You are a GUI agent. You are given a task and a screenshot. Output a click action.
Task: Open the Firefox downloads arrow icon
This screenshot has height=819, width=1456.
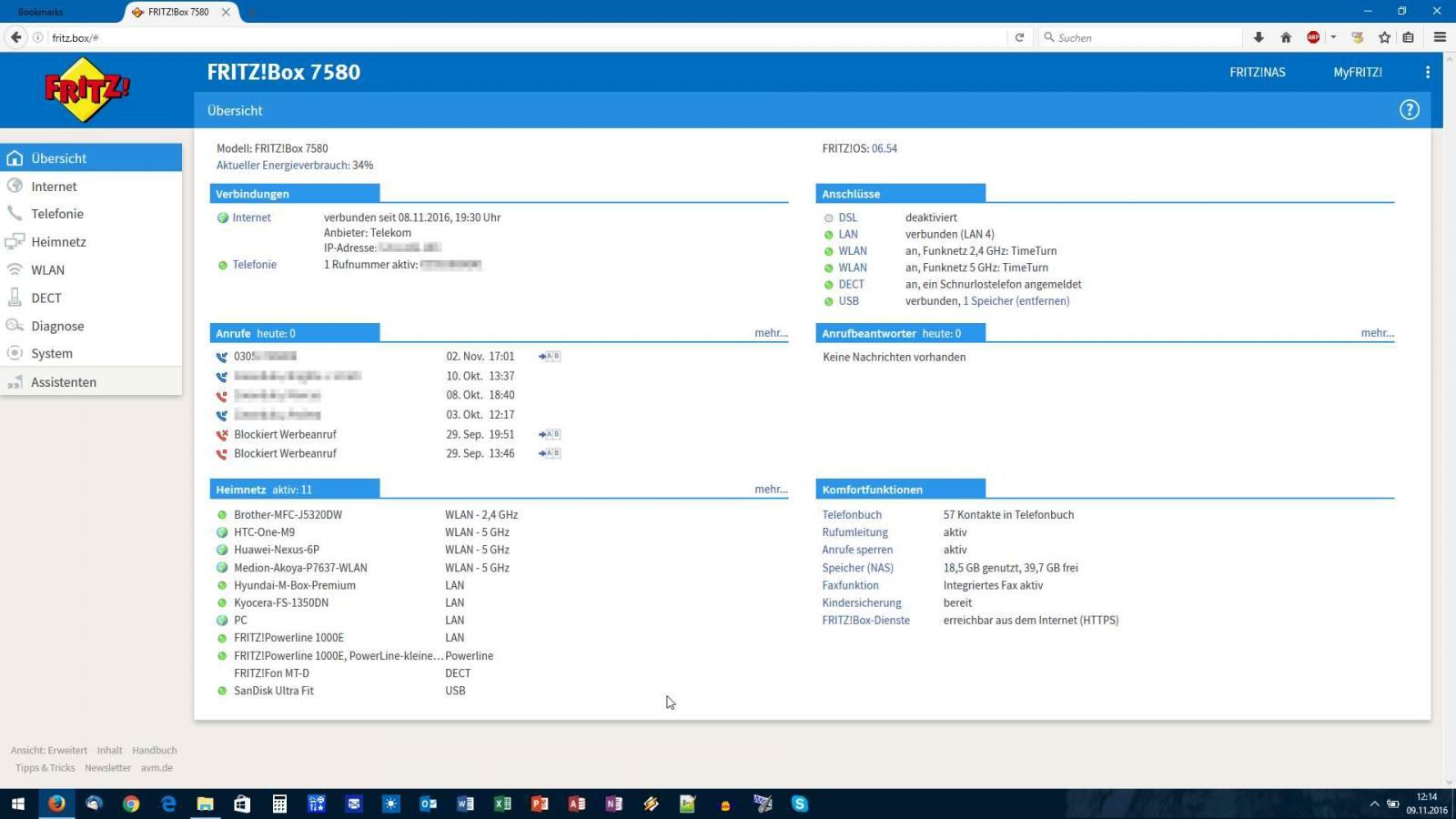point(1259,37)
